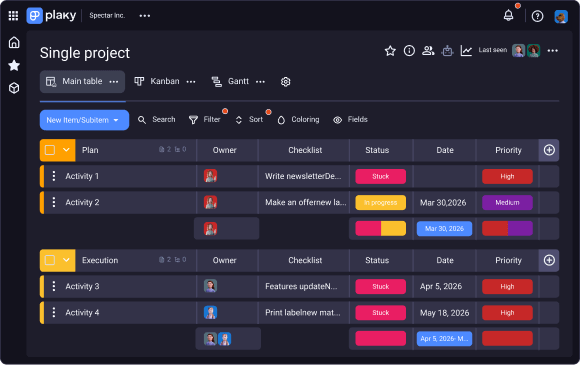Image resolution: width=580 pixels, height=365 pixels.
Task: Open Gantt view options
Action: pos(260,82)
